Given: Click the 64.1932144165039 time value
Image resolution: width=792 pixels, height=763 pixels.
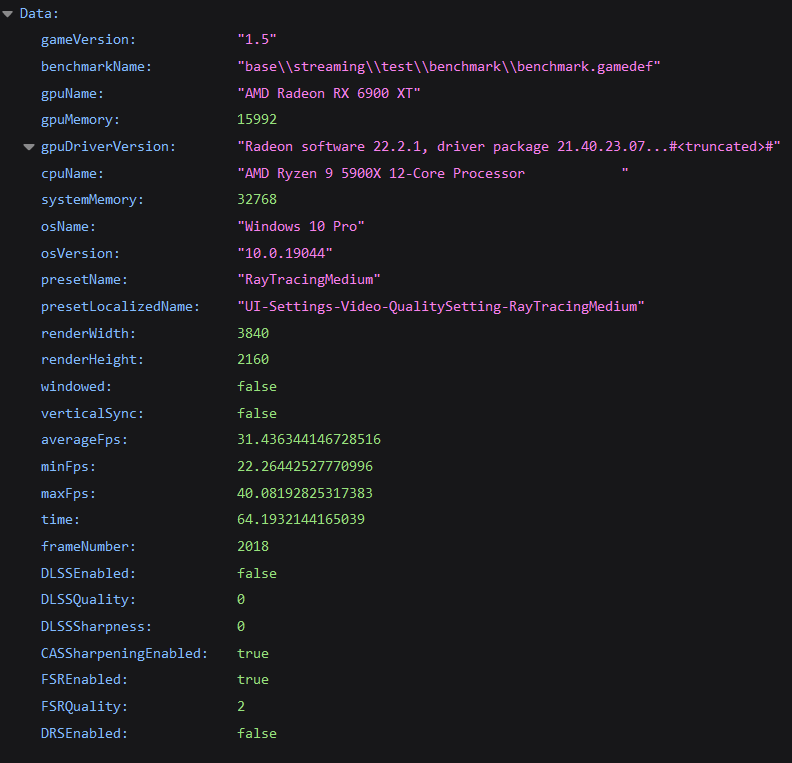Looking at the screenshot, I should (x=301, y=519).
